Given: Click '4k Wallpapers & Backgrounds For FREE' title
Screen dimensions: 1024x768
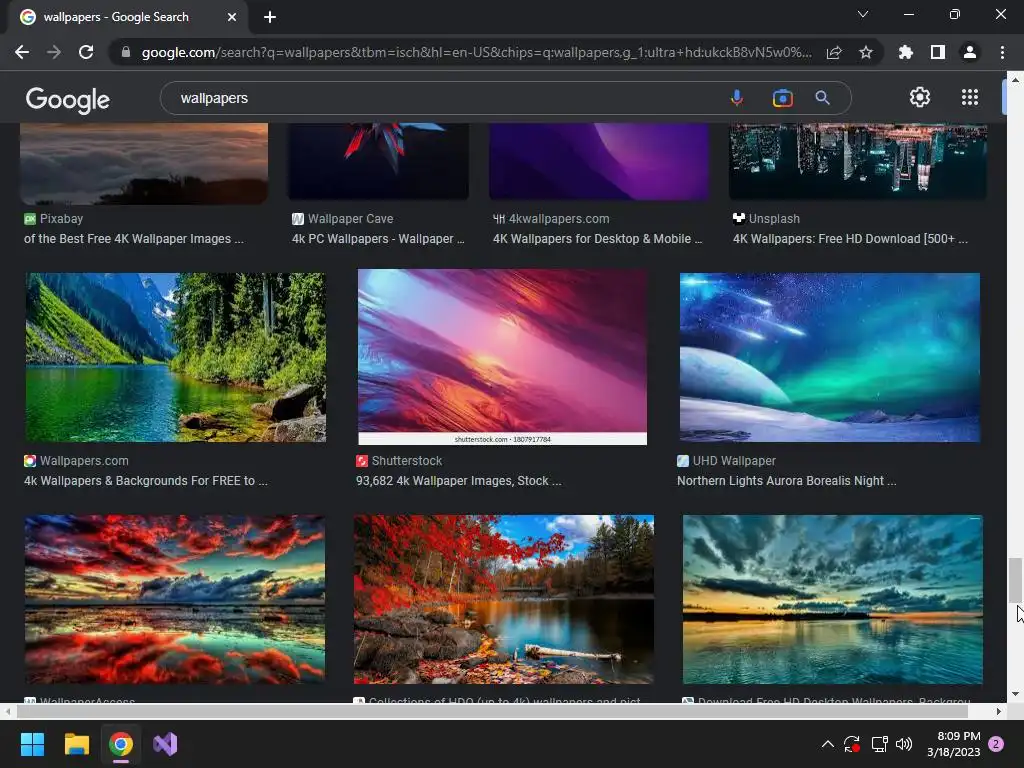Looking at the screenshot, I should pyautogui.click(x=146, y=481).
